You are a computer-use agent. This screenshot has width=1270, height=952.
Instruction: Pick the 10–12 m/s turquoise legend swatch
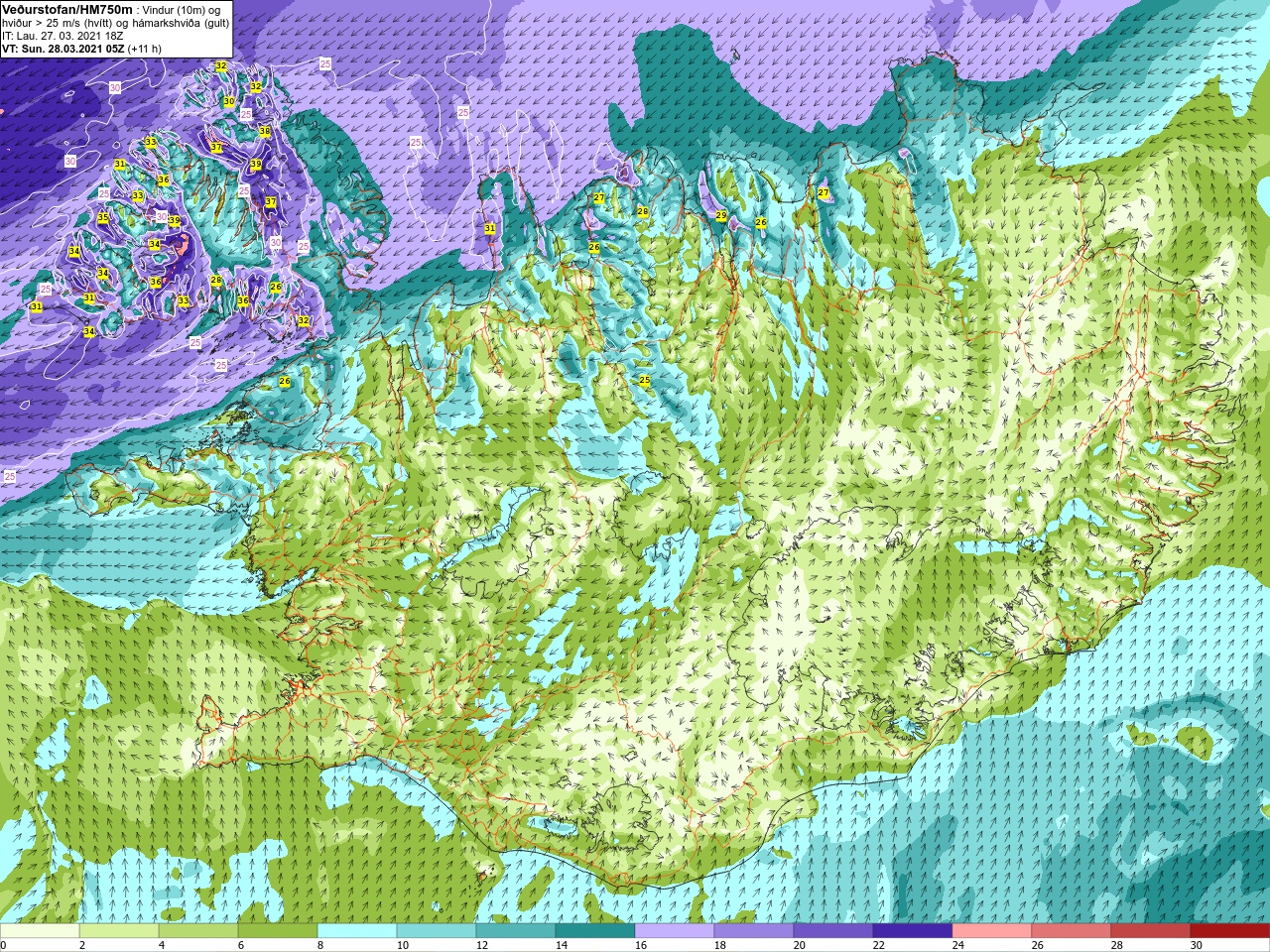coord(437,931)
